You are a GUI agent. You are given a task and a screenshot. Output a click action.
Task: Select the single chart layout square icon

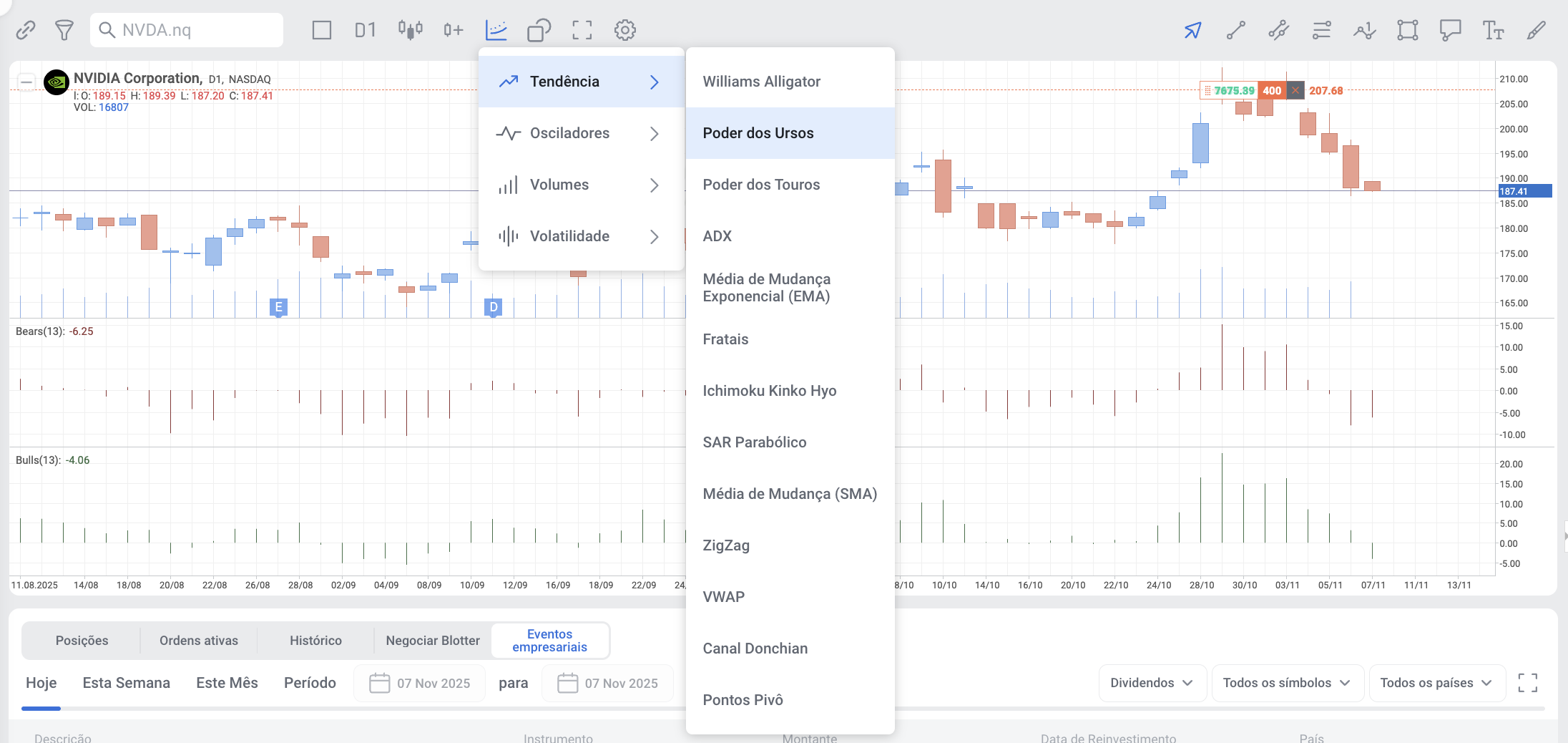point(322,30)
